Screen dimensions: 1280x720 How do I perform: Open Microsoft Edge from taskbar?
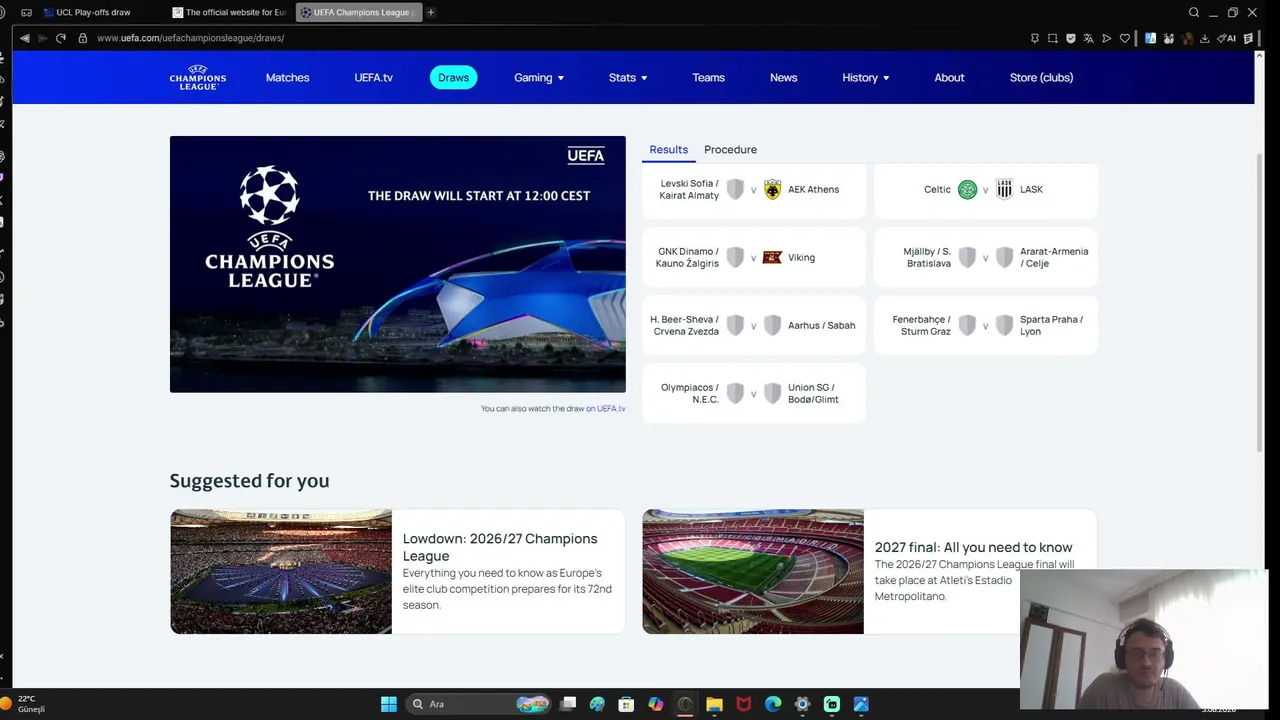point(773,704)
